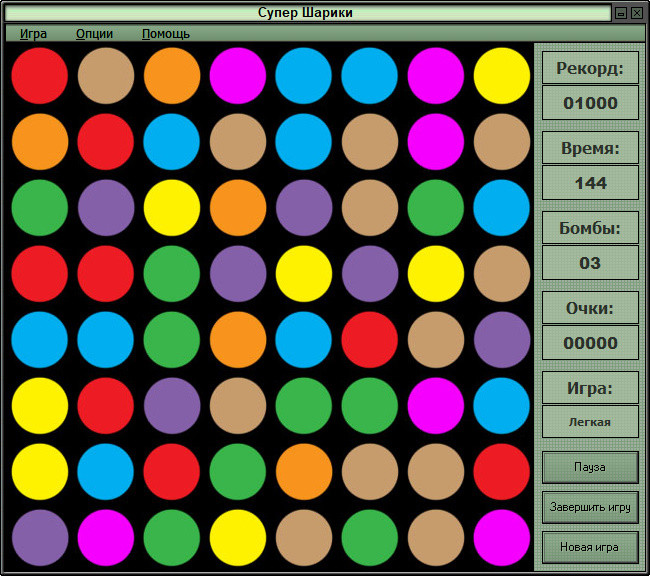The width and height of the screenshot is (650, 576).
Task: Click the Время: label
Action: 590,148
